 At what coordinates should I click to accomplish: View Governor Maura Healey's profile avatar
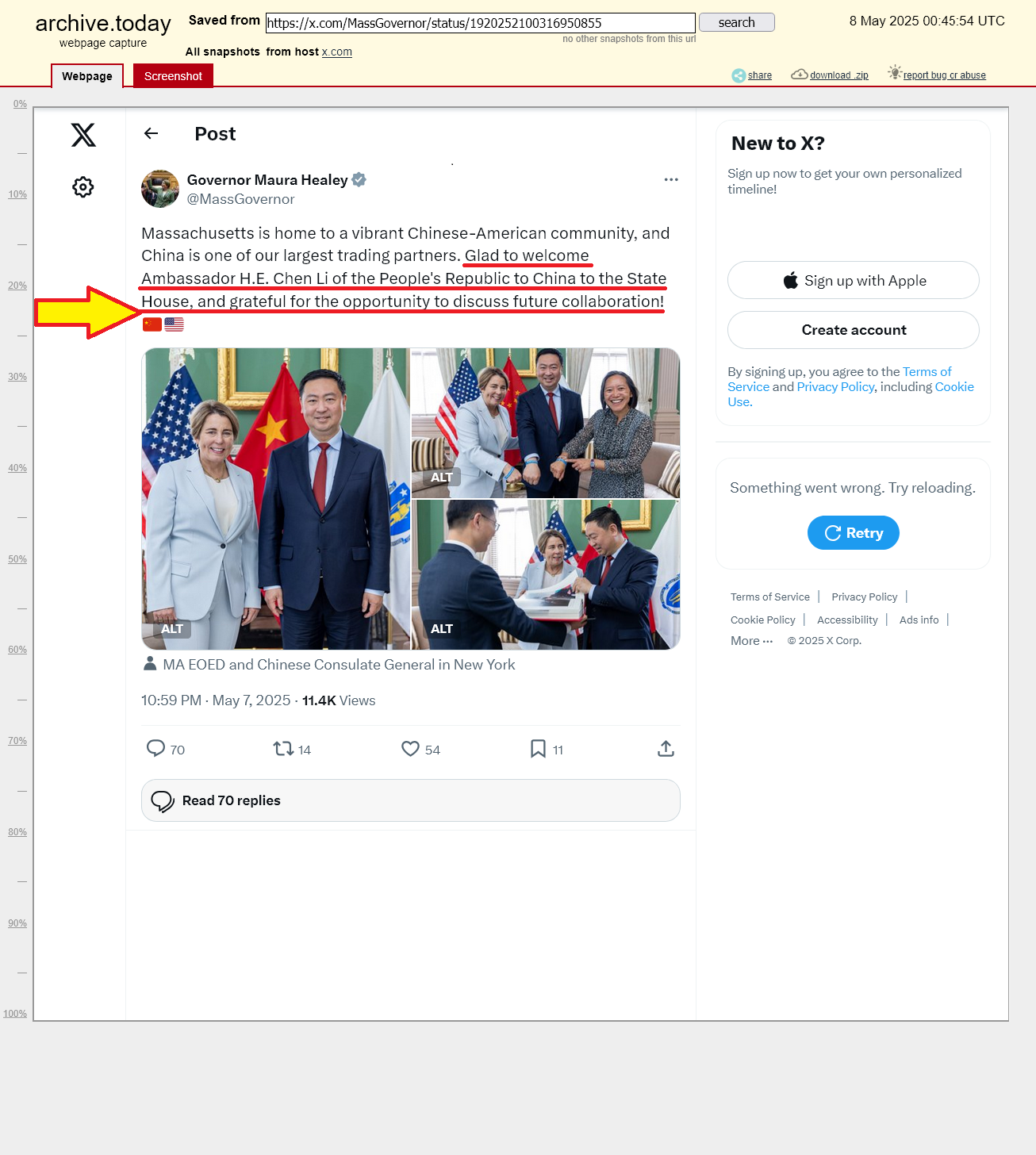pos(160,189)
